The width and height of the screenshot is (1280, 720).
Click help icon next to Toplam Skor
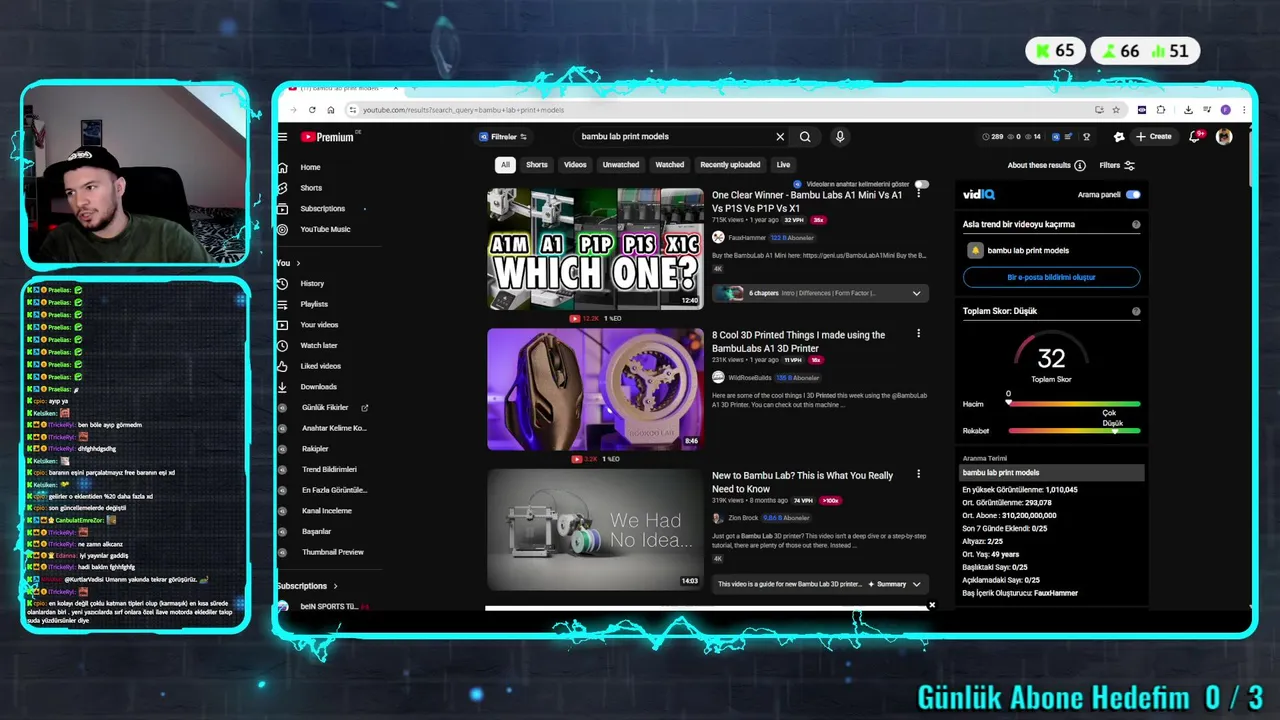(x=1136, y=311)
